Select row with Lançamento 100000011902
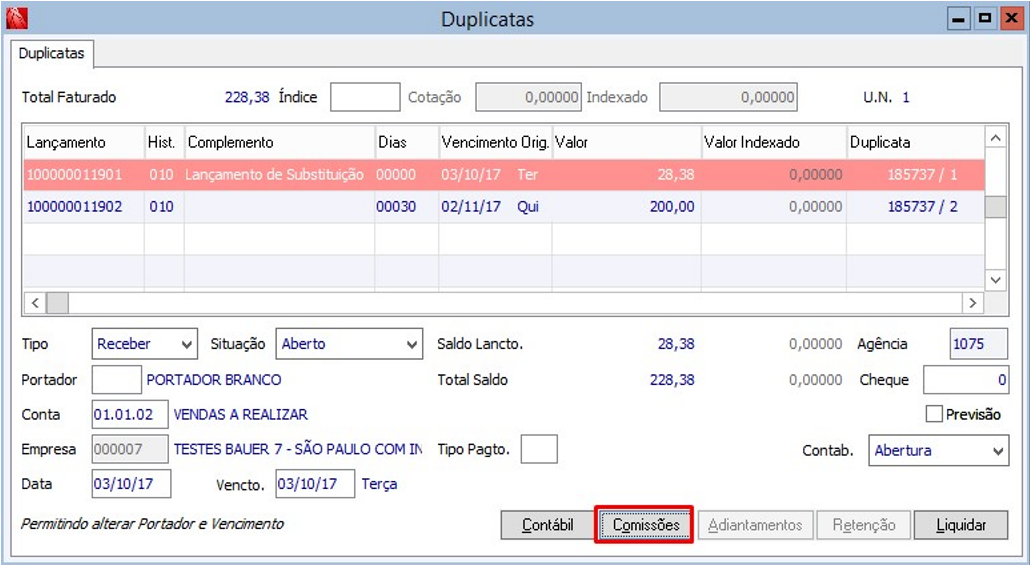This screenshot has height=566, width=1030. point(504,207)
